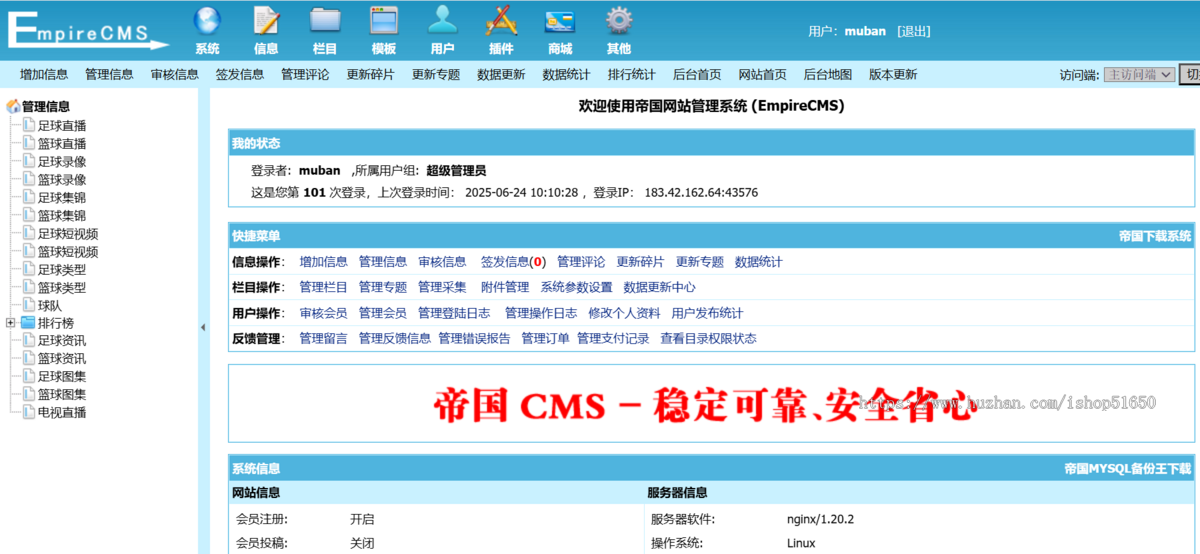
Task: Open 管理栏目 quick link
Action: tap(324, 287)
